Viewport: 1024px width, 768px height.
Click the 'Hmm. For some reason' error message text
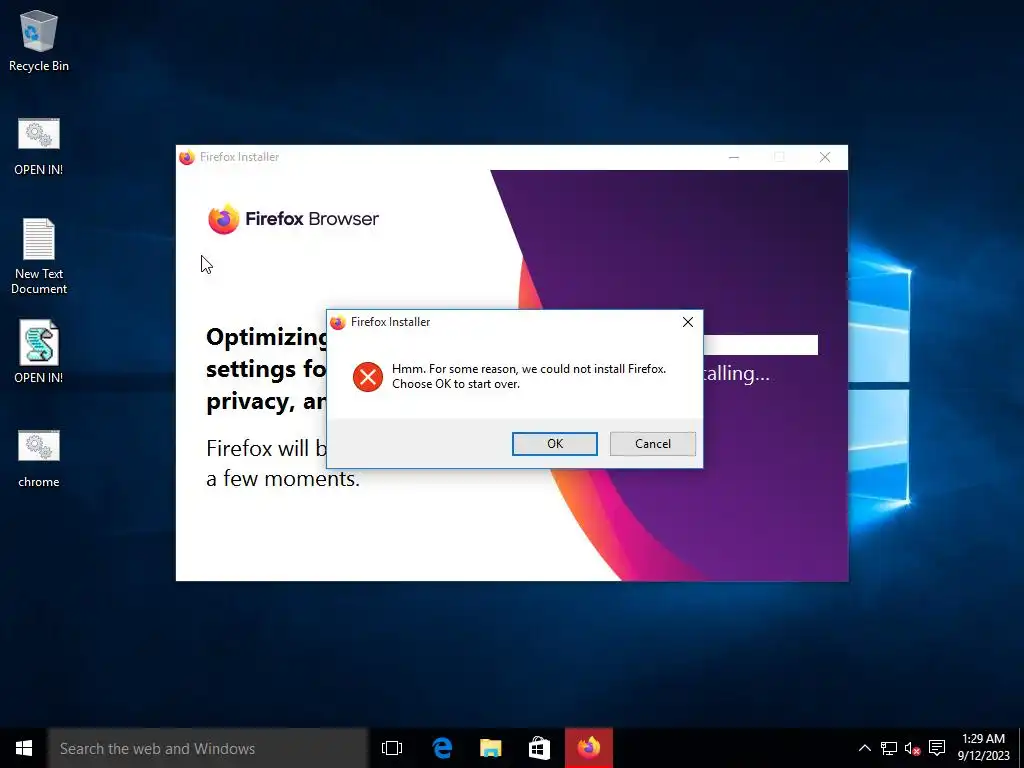(x=528, y=376)
